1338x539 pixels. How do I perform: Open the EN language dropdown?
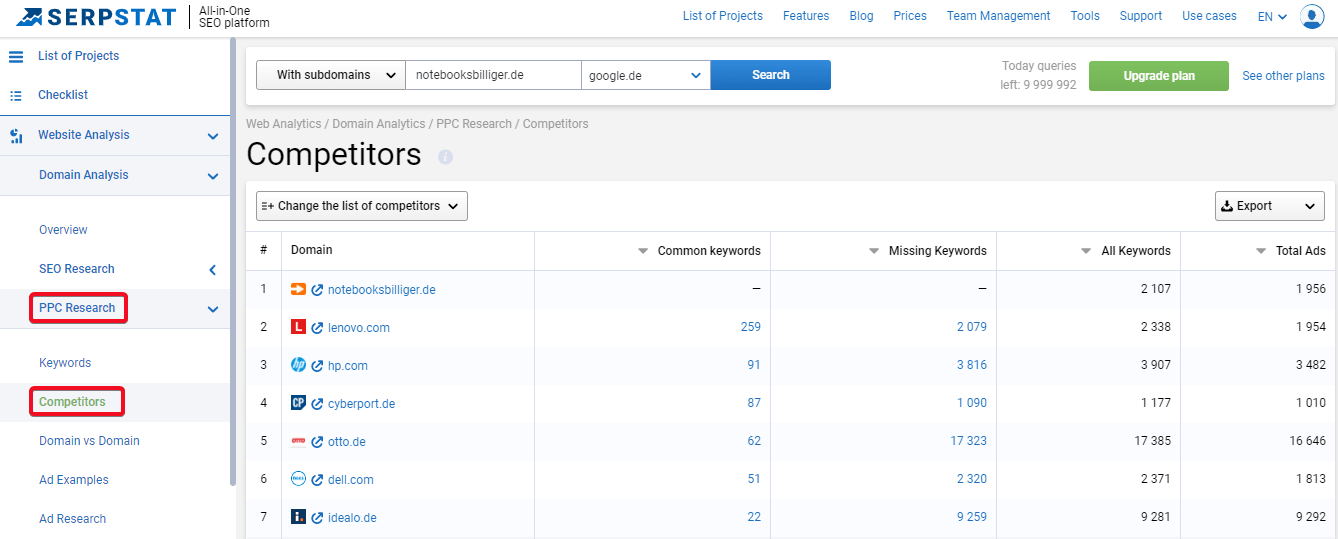tap(1273, 16)
